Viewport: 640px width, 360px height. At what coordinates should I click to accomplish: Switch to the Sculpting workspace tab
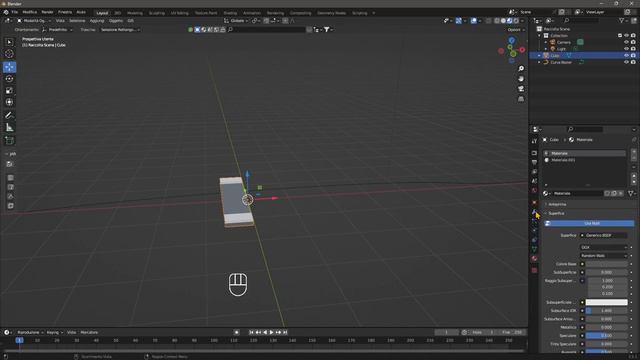(156, 13)
